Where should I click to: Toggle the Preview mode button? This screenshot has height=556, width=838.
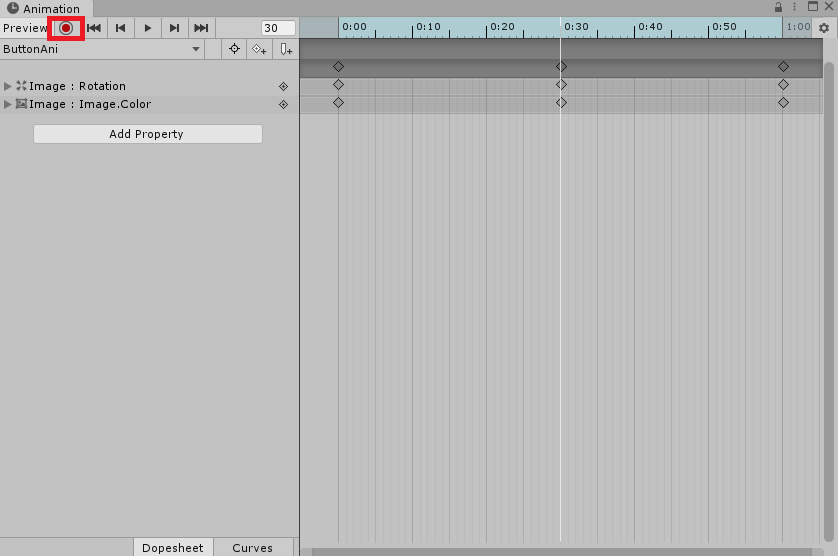click(25, 28)
